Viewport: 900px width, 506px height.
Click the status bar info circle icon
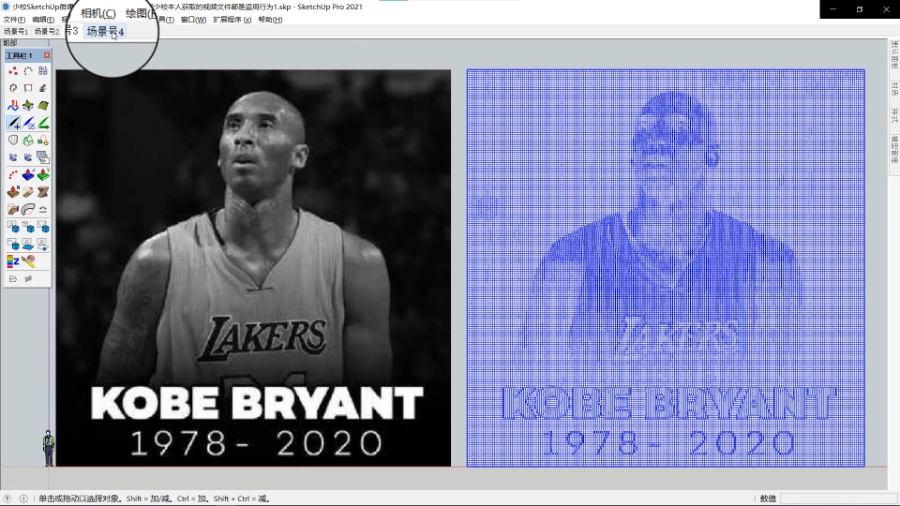click(24, 499)
